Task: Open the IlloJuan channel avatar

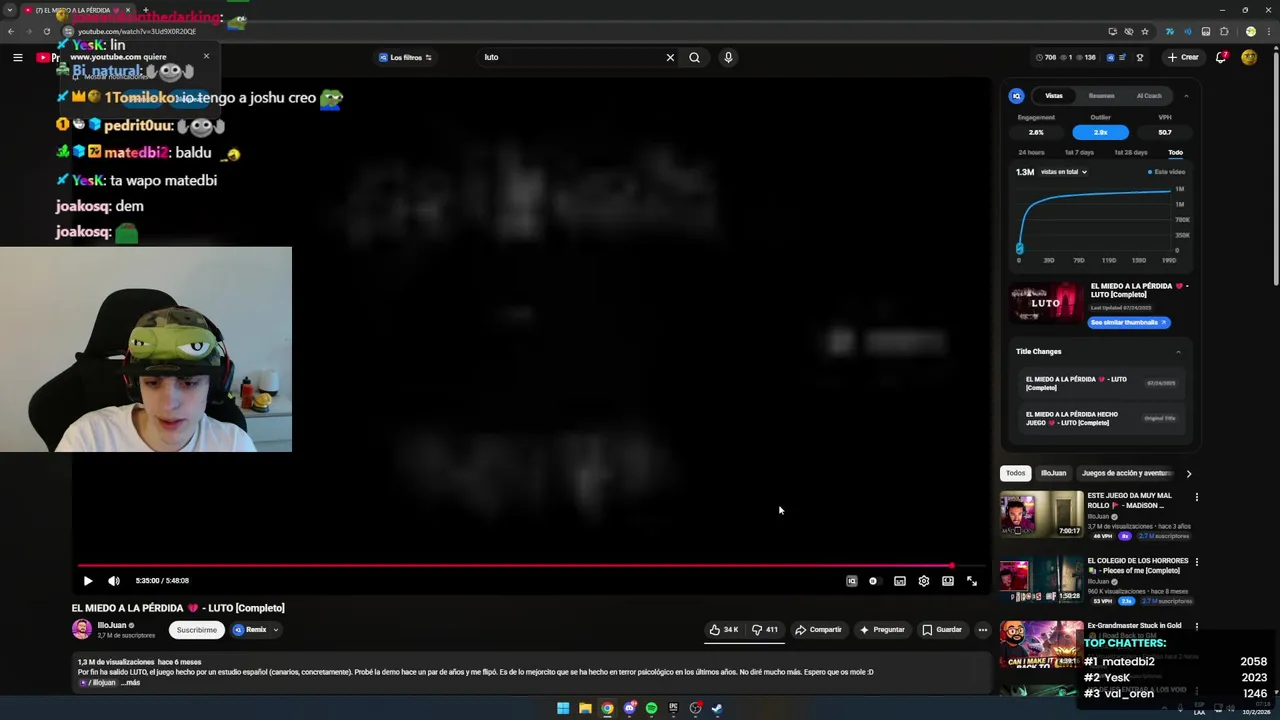Action: (x=81, y=629)
